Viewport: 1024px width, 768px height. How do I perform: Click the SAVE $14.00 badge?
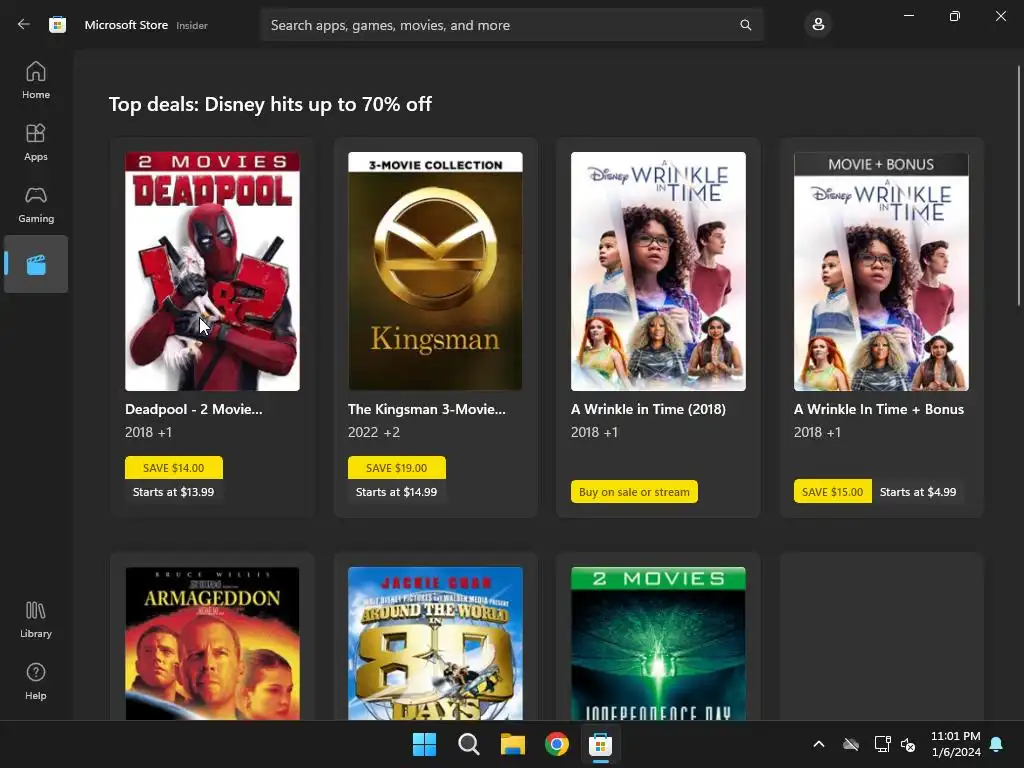pos(174,468)
